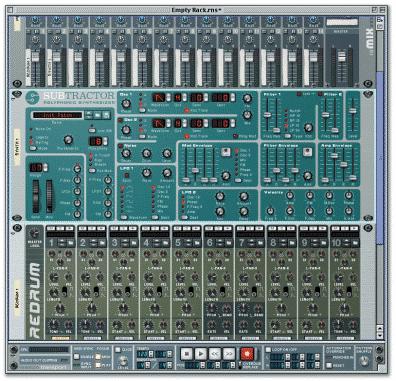Viewport: 396px width, 381px height.
Task: Step the Osc 1 waveform selector
Action: pyautogui.click(x=168, y=98)
